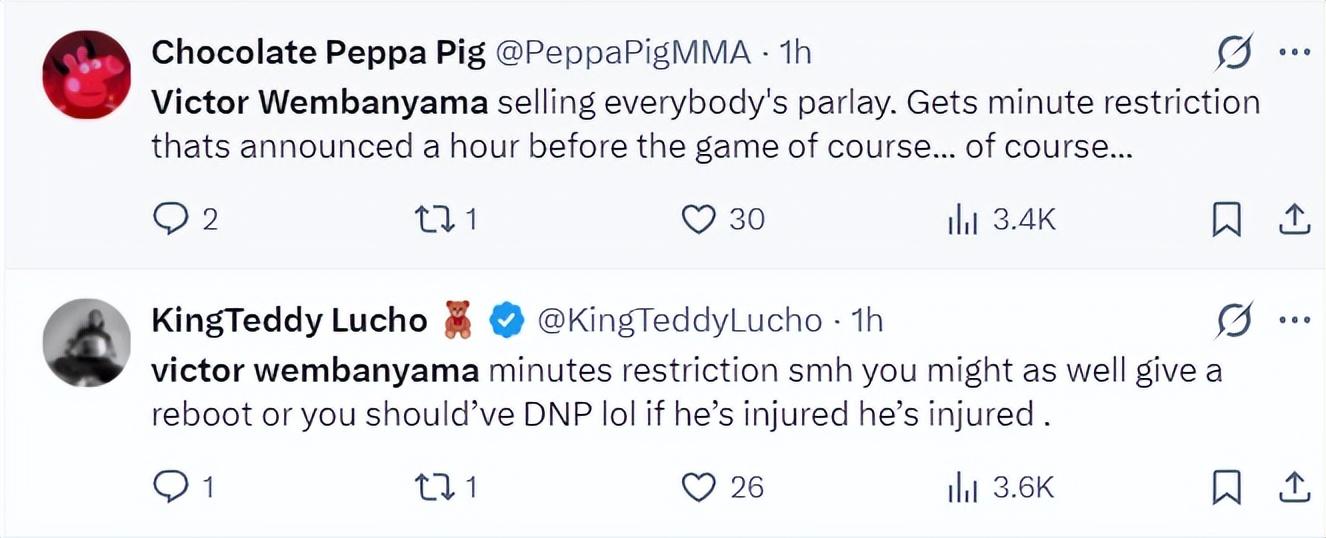Open the @PeppaPigMMA profile handle
Viewport: 1326px width, 538px height.
pyautogui.click(x=623, y=53)
